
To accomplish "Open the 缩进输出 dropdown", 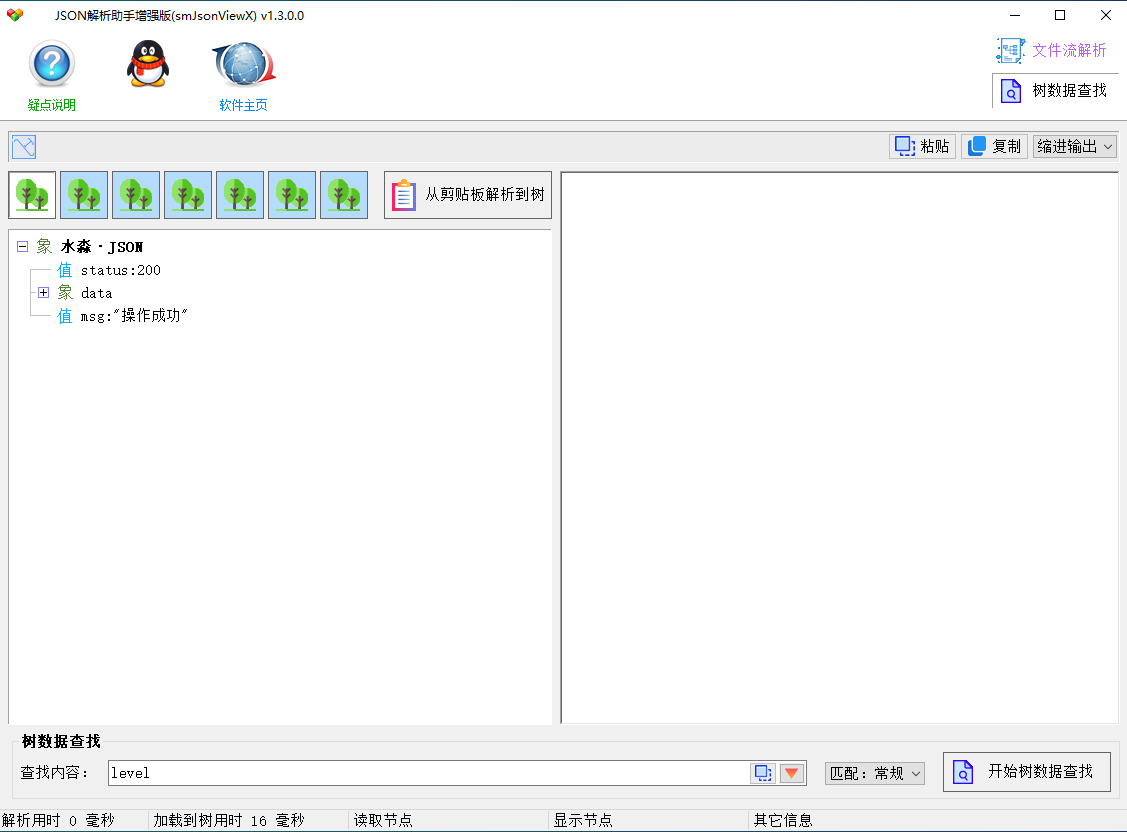I will pyautogui.click(x=1075, y=147).
